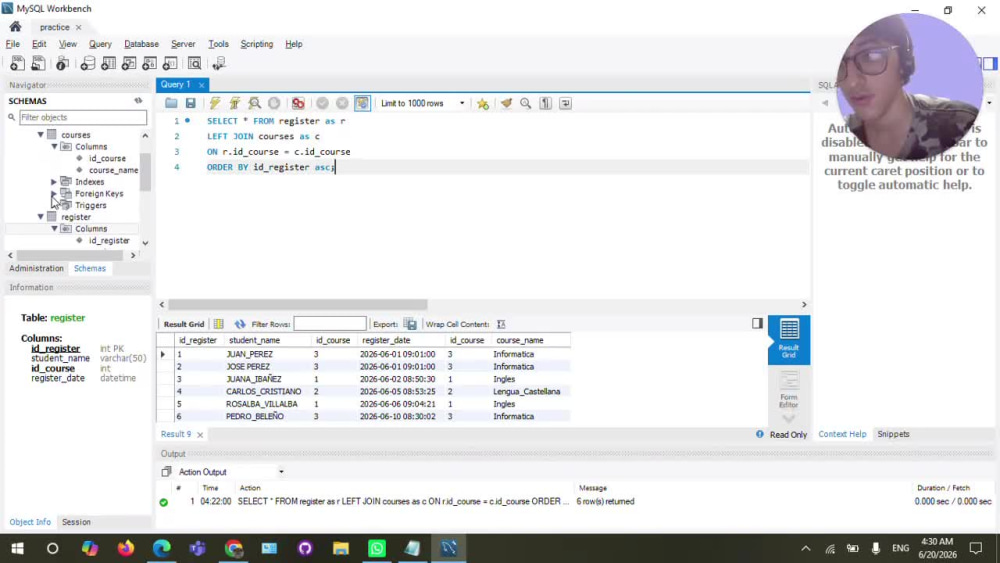Toggle word wrapping in the editor
This screenshot has width=1000, height=563.
click(x=565, y=103)
